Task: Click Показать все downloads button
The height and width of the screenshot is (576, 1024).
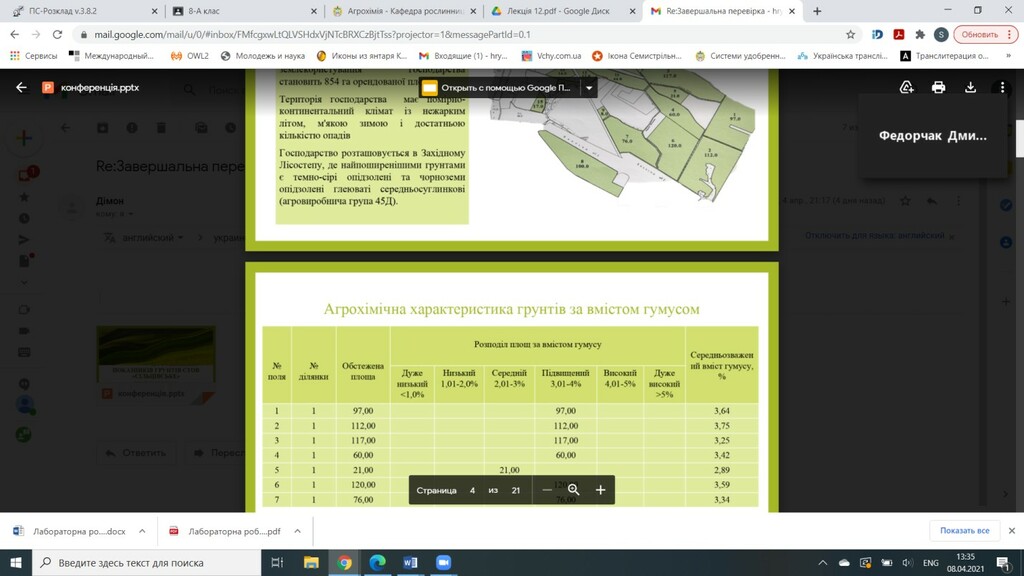Action: [x=965, y=530]
